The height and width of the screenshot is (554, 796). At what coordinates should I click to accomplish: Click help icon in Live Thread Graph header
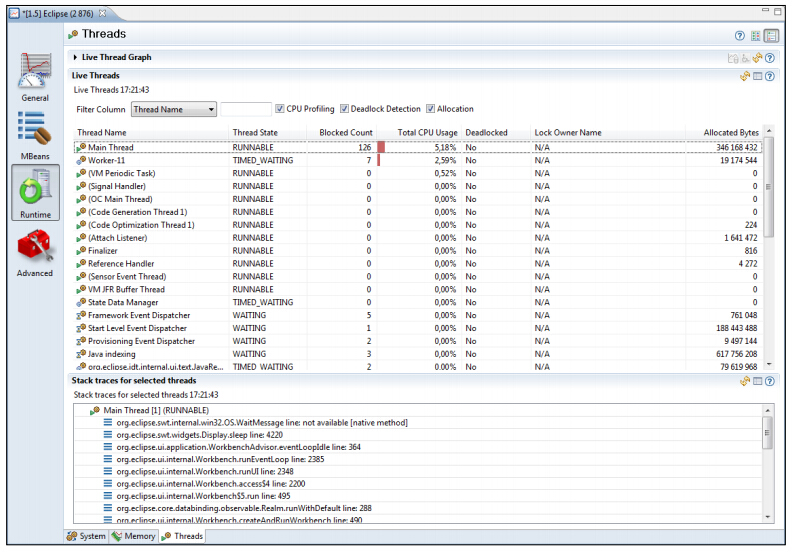coord(770,58)
